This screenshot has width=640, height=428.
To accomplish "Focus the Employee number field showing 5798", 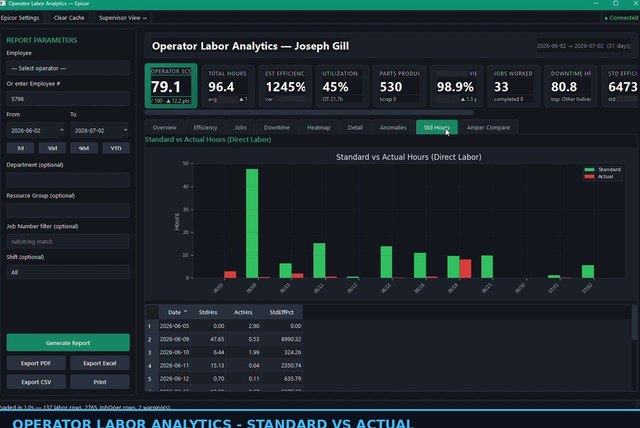I will [68, 99].
